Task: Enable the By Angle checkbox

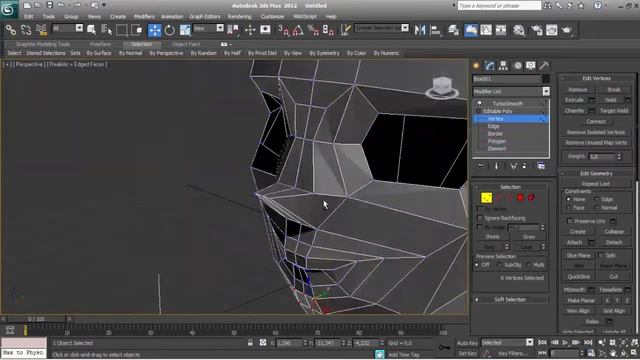Action: [x=480, y=227]
